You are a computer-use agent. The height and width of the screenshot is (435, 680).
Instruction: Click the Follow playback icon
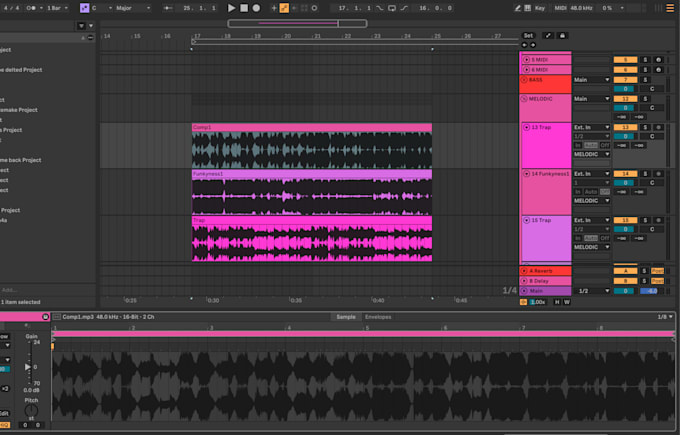168,8
